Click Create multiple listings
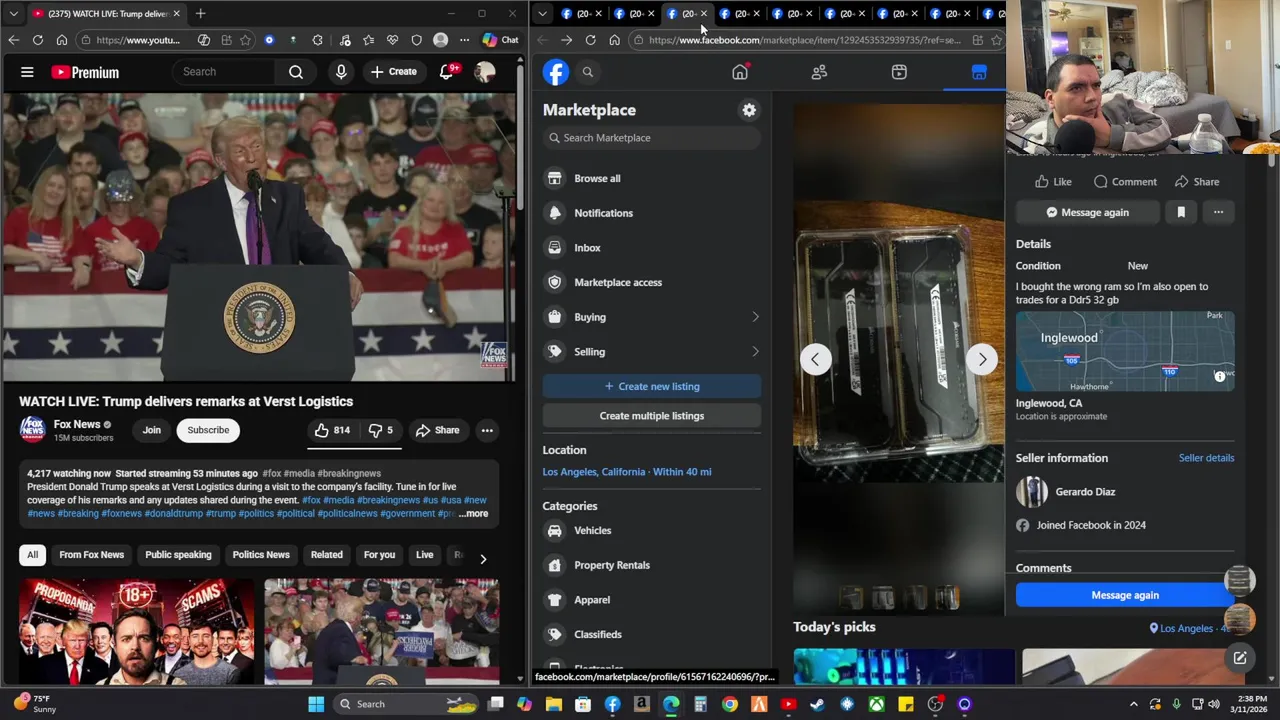 (652, 416)
